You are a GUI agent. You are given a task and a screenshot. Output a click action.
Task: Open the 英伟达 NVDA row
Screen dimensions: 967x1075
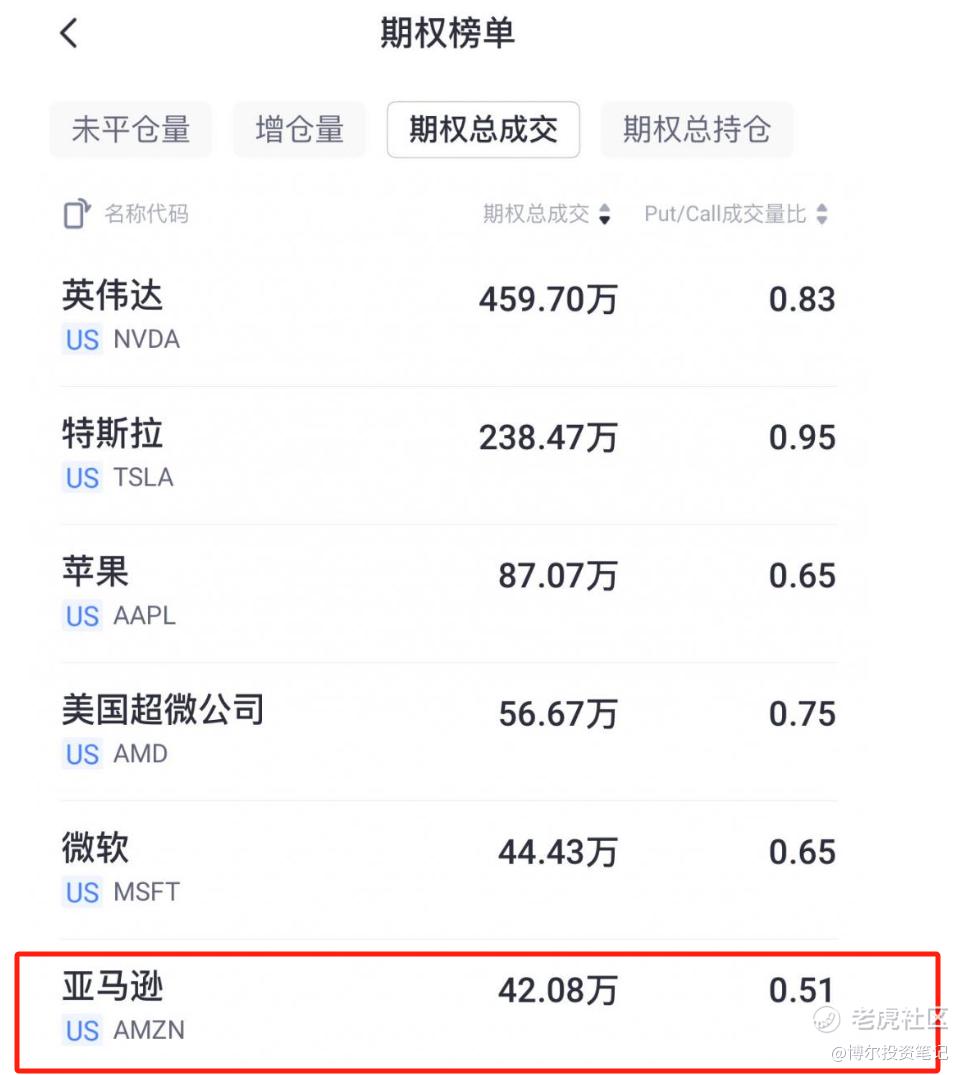pyautogui.click(x=449, y=317)
